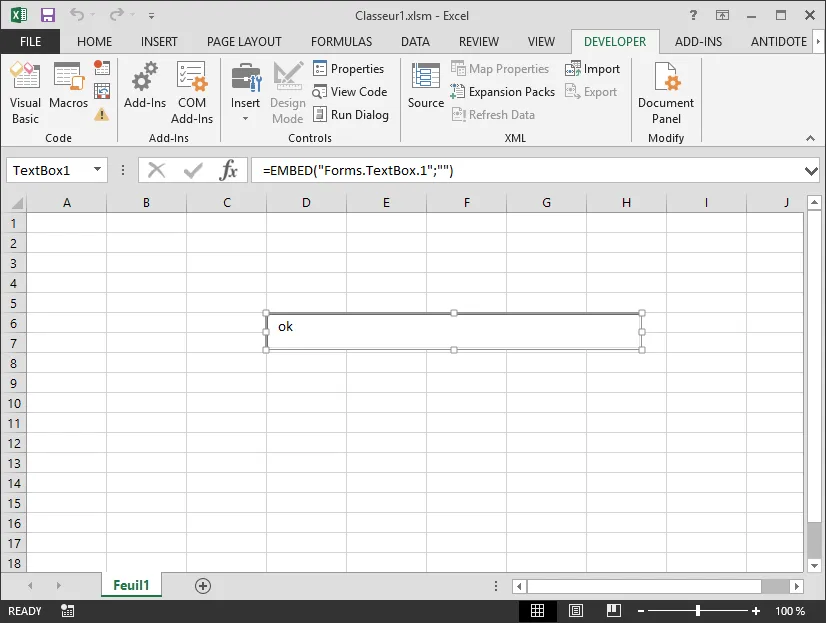Open the PAGE LAYOUT tab
Viewport: 826px width, 623px height.
[x=244, y=42]
